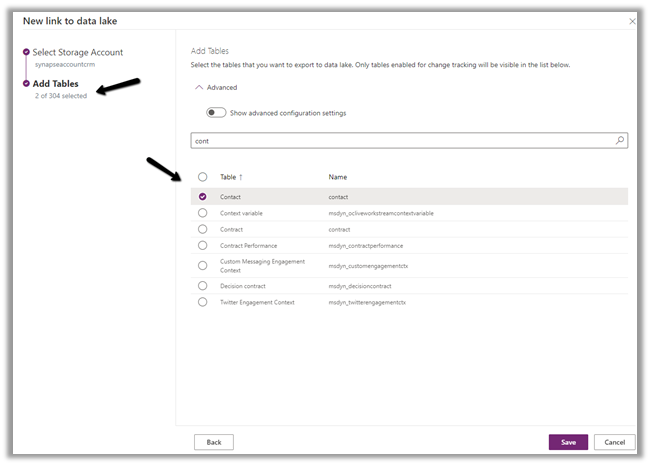Go to Select Storage Account step
The width and height of the screenshot is (650, 466).
(79, 51)
